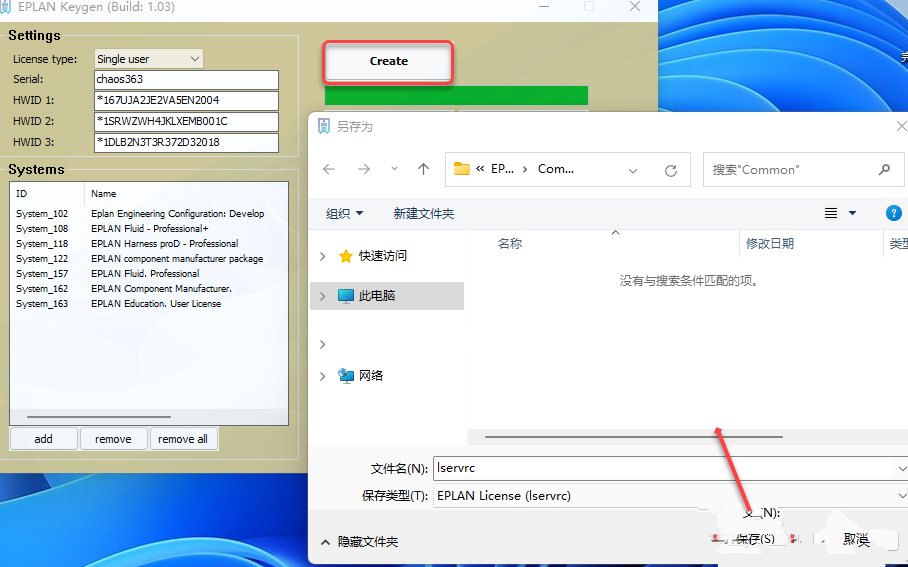The width and height of the screenshot is (908, 567).
Task: Expand the address bar history dropdown
Action: click(633, 170)
